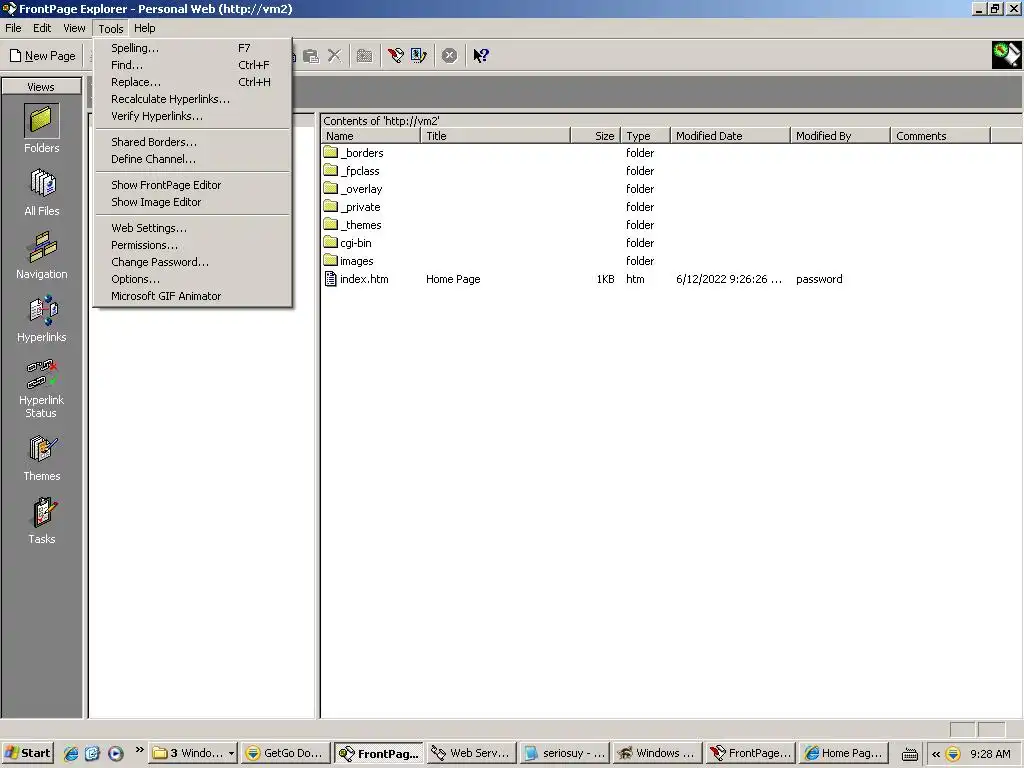This screenshot has width=1024, height=768.
Task: Open the Help menu
Action: (x=144, y=28)
